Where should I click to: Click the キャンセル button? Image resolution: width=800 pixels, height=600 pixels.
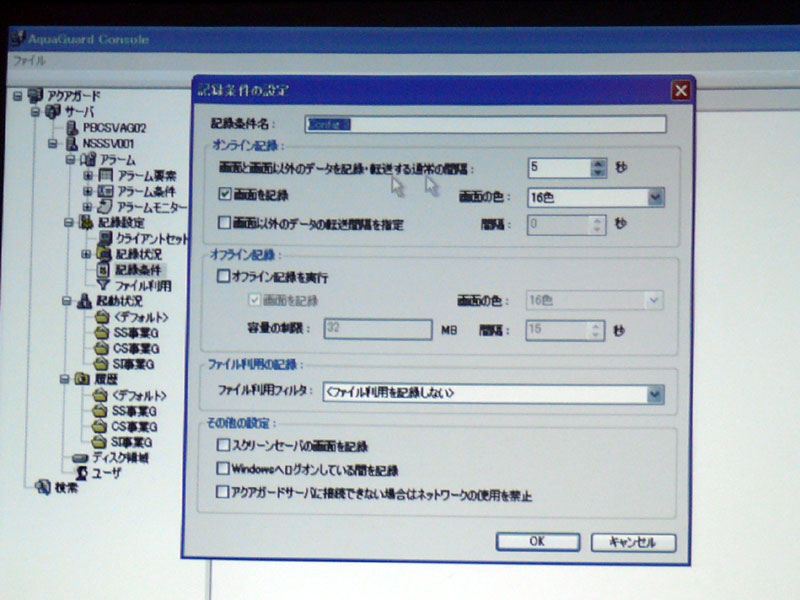point(633,542)
